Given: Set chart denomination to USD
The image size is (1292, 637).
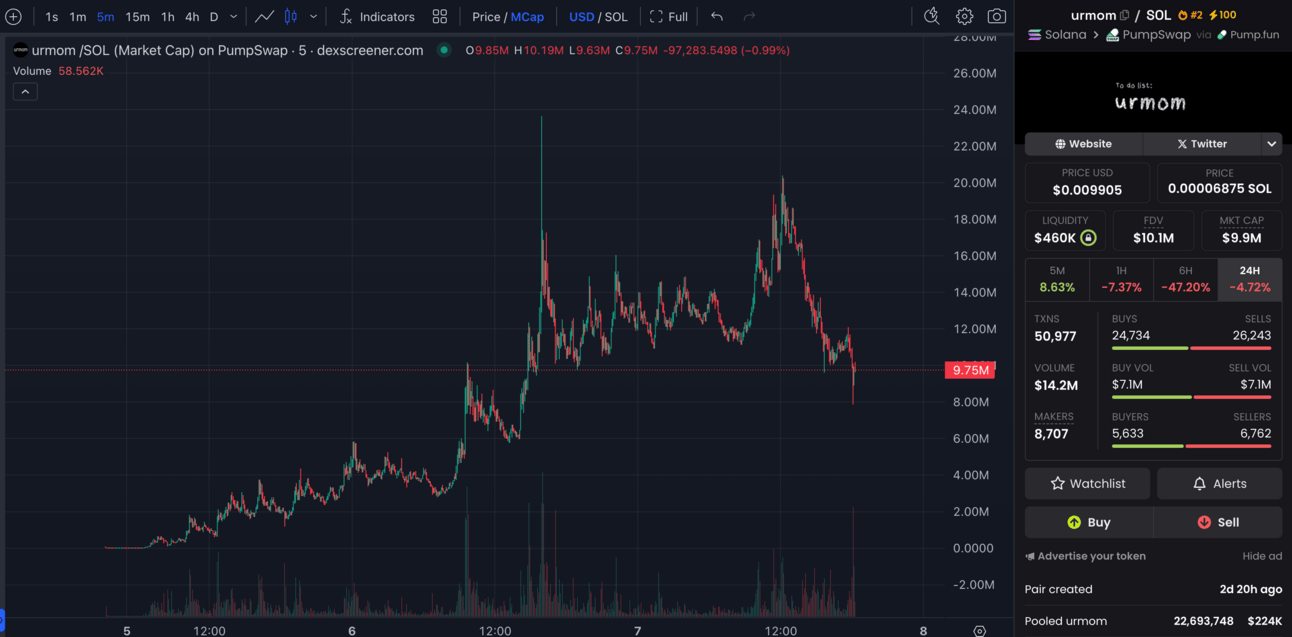Looking at the screenshot, I should coord(581,17).
